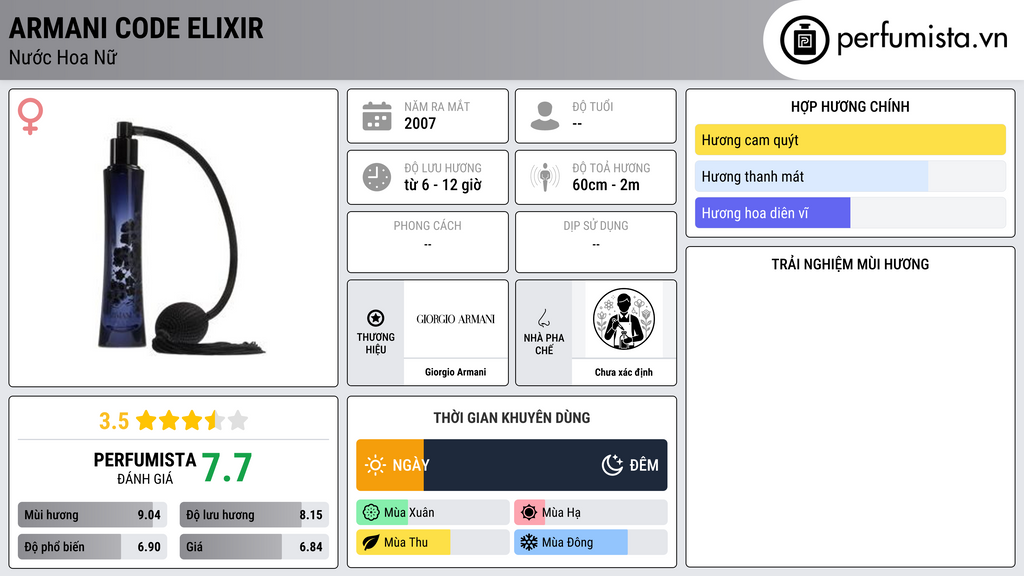This screenshot has width=1024, height=576.
Task: Click the Thương hiệu label
Action: tap(376, 344)
